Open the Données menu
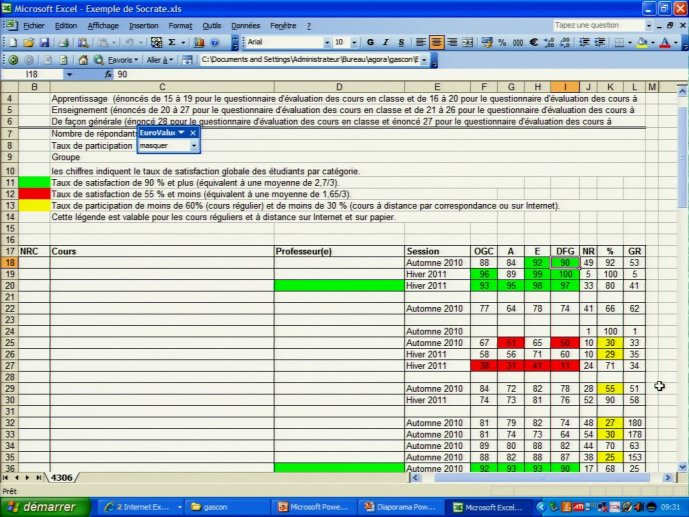 coord(245,26)
